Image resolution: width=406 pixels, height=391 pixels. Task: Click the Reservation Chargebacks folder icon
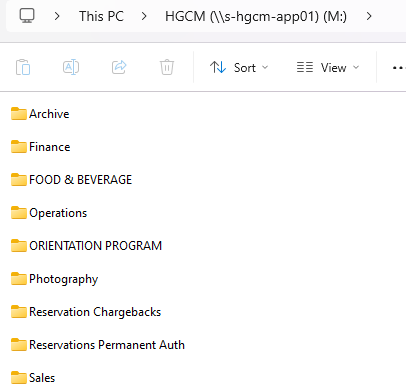pos(19,312)
